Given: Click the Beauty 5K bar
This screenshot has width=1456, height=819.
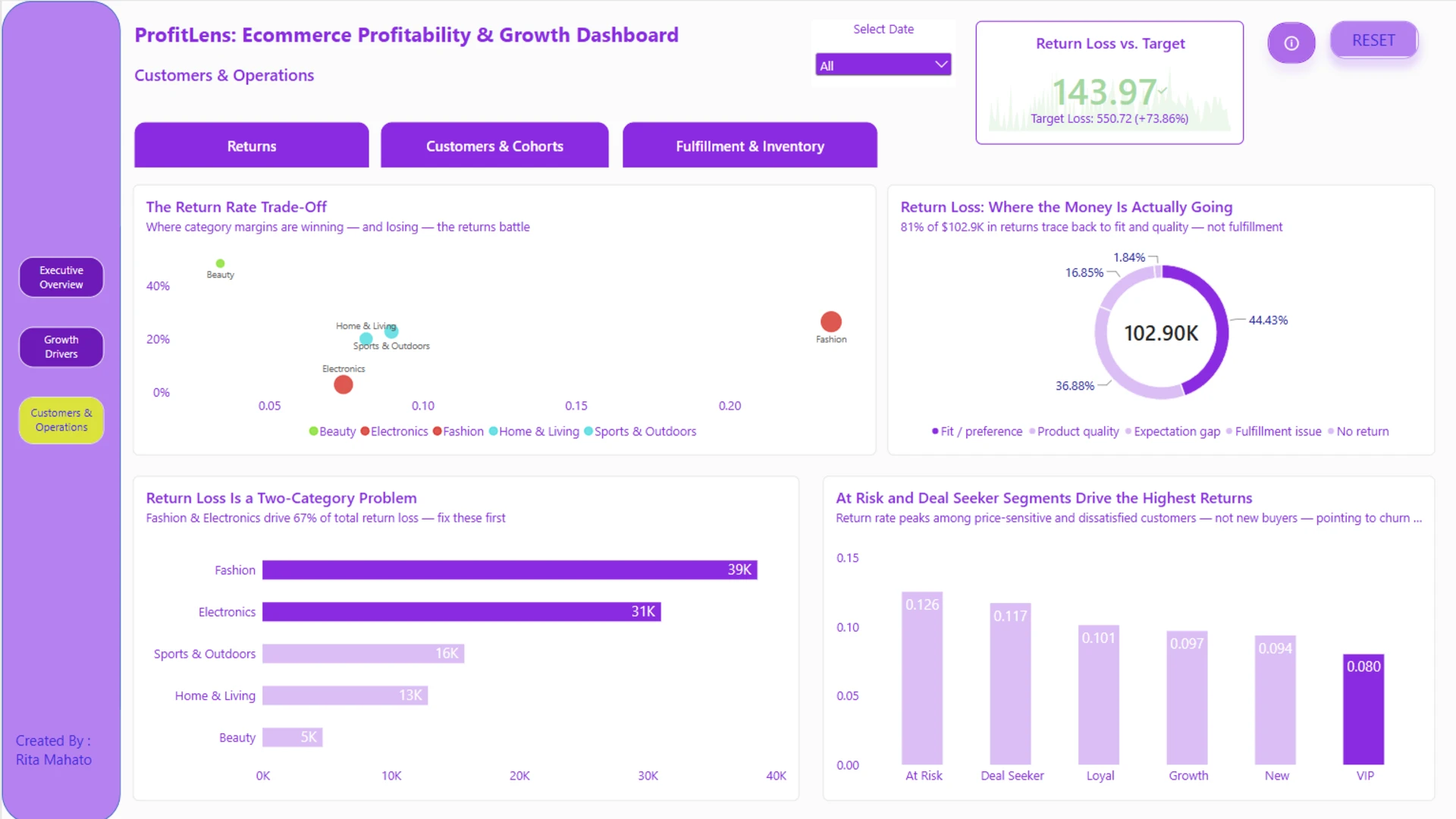Looking at the screenshot, I should point(293,736).
